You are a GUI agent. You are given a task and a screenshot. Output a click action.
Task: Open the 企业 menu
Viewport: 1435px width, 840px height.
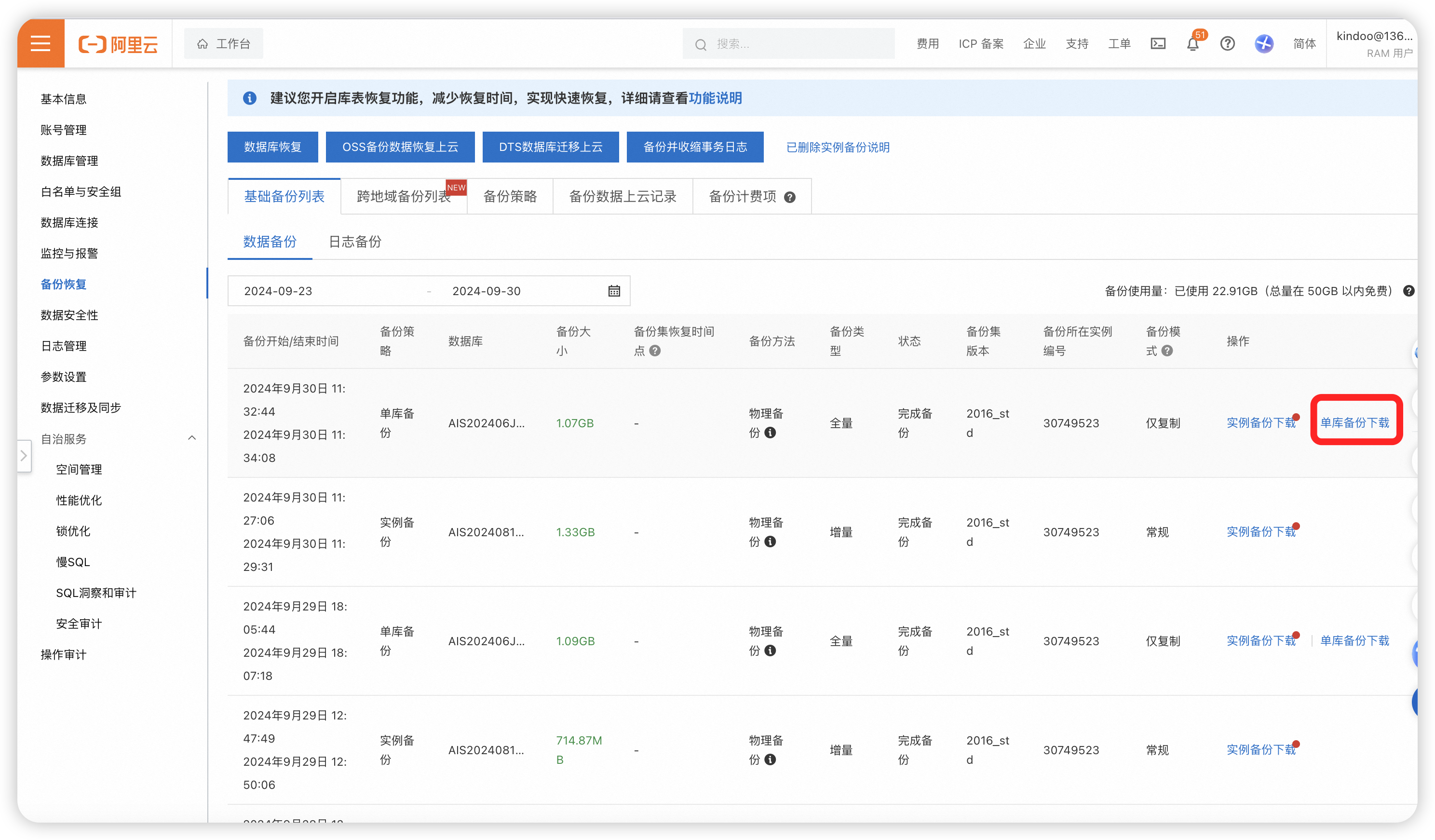1034,44
